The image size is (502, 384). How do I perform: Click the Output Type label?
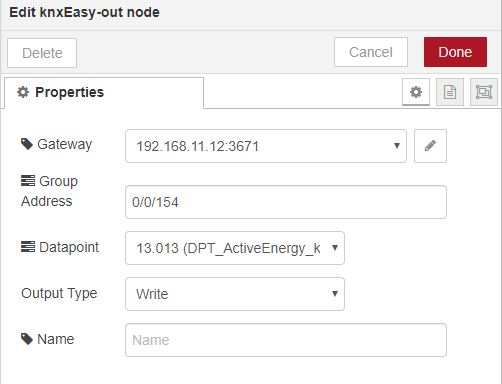coord(59,293)
